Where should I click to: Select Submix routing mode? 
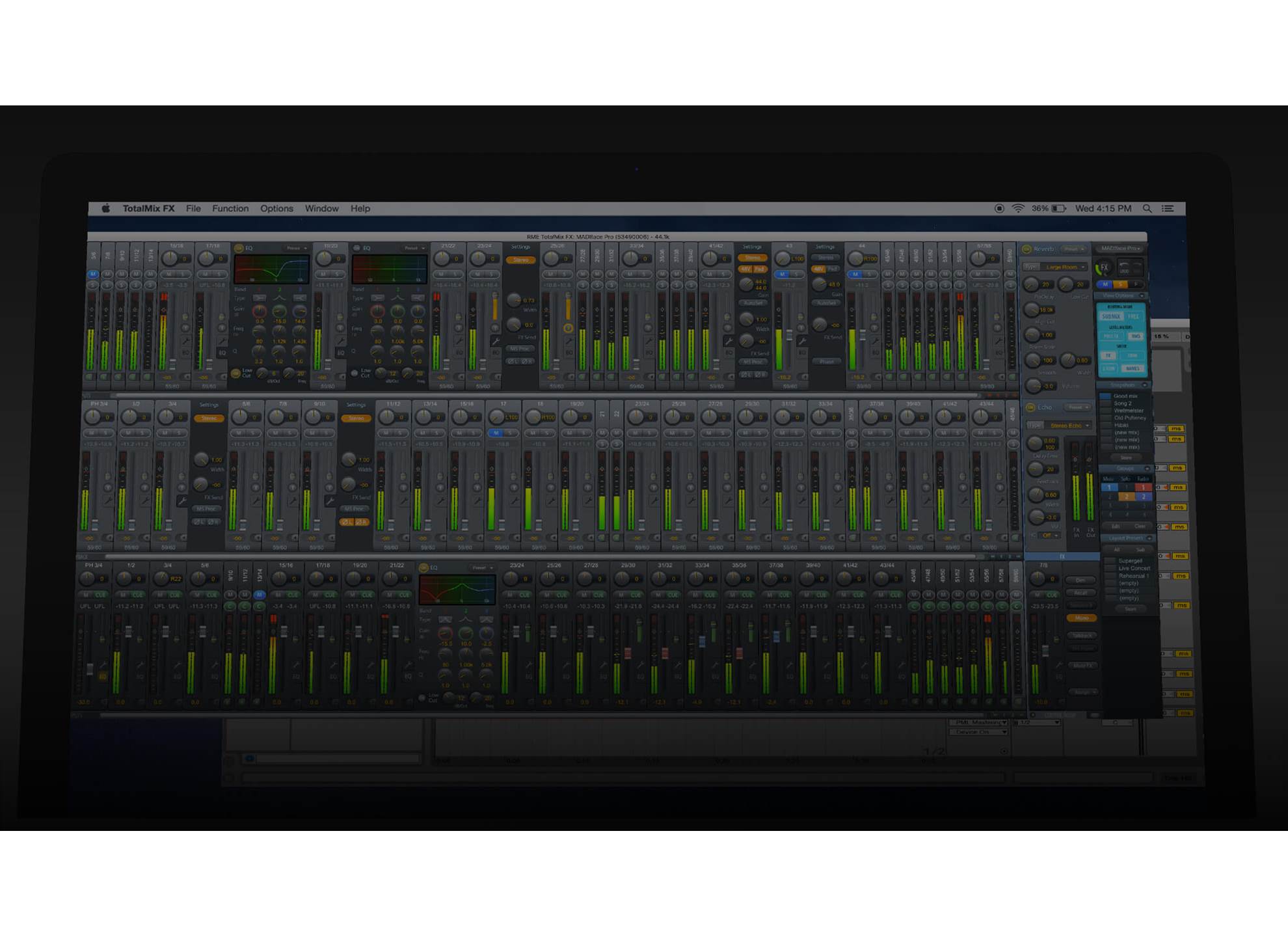[x=1111, y=317]
